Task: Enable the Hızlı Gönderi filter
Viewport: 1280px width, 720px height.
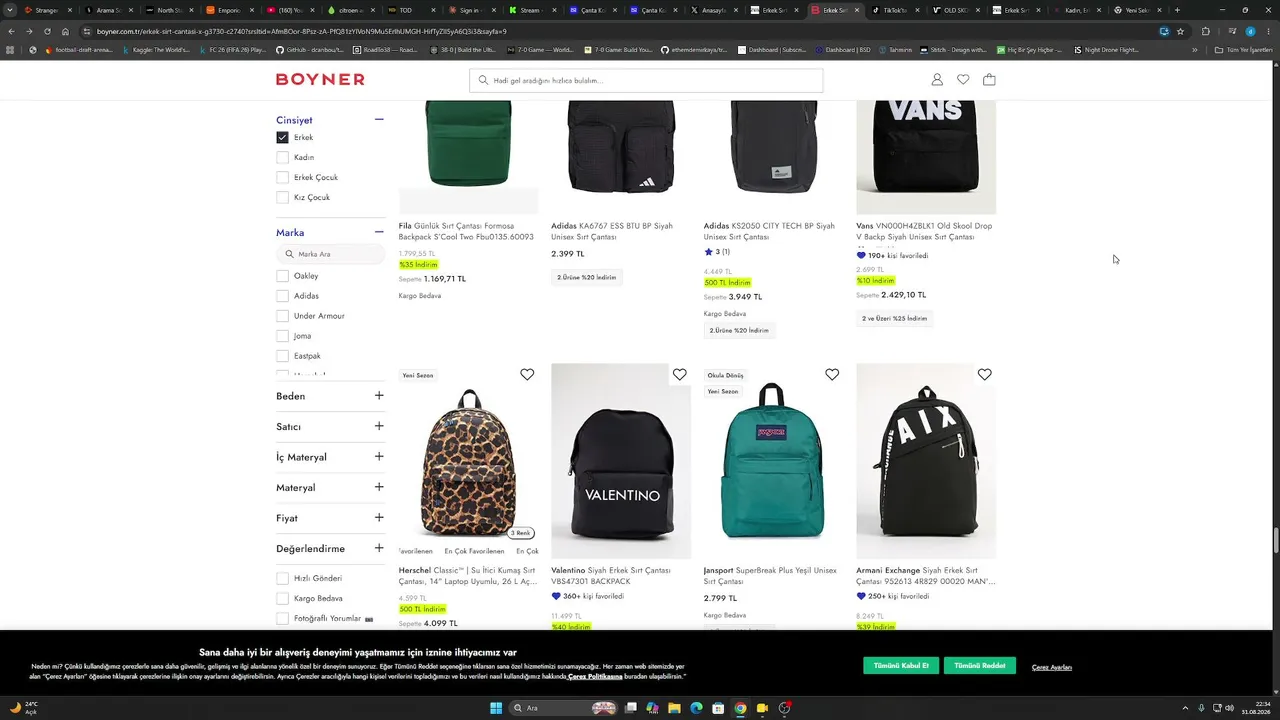Action: coord(283,578)
